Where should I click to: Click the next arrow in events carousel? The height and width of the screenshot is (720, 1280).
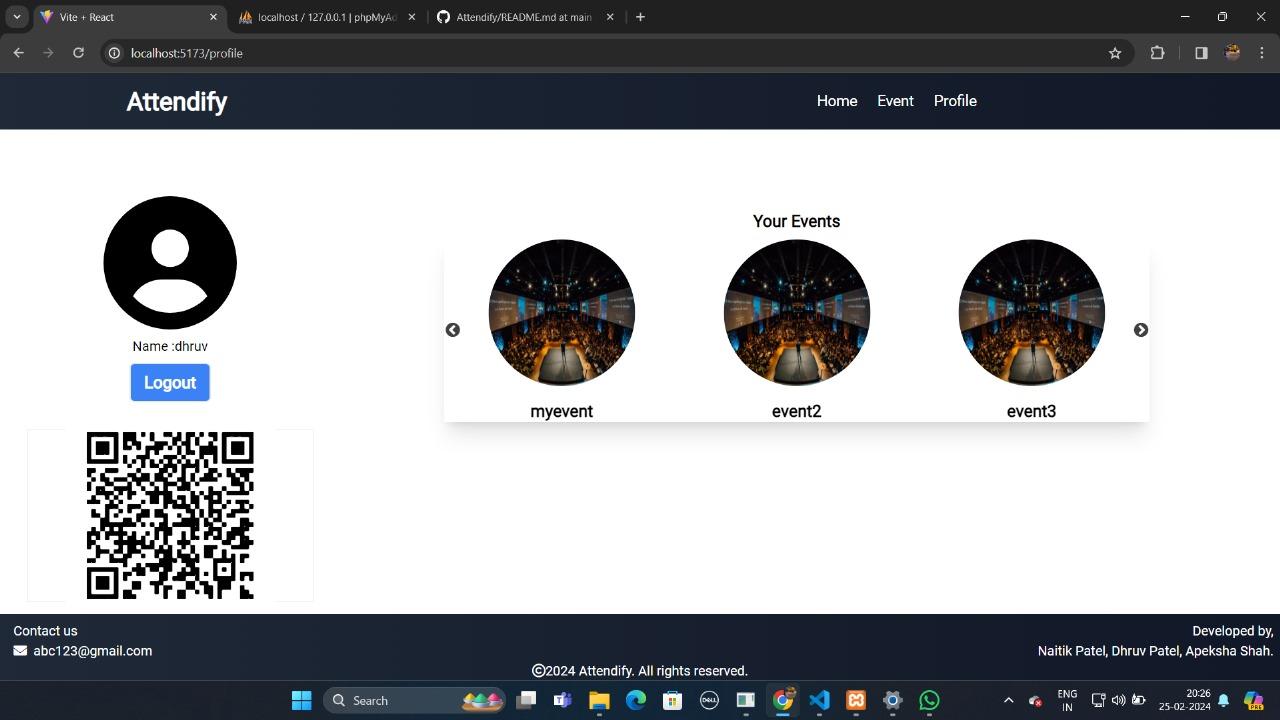tap(1141, 330)
